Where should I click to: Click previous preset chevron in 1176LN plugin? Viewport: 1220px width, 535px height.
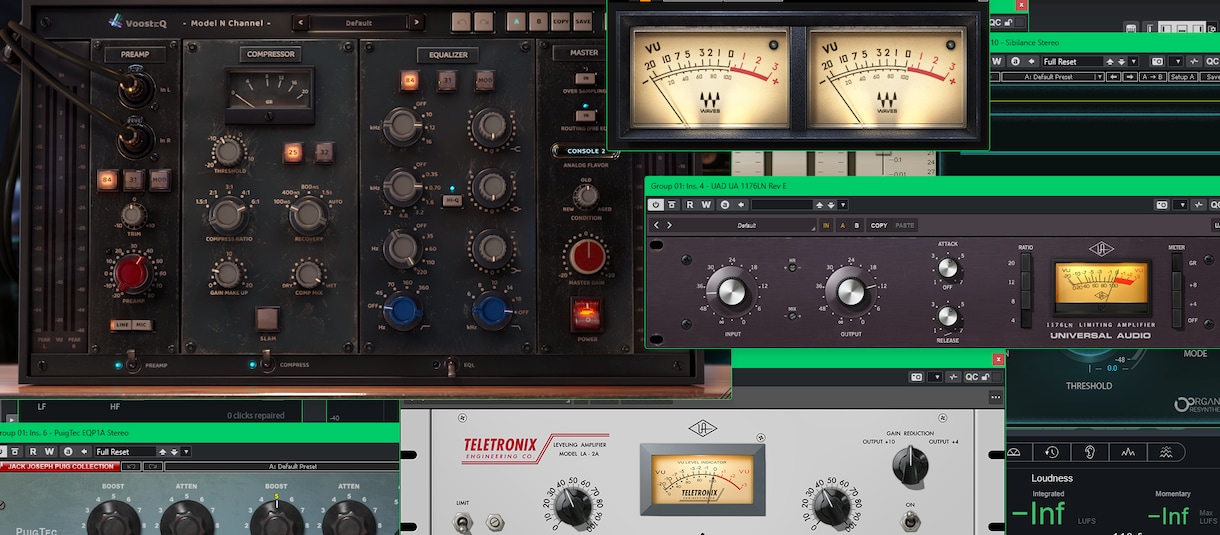pos(657,225)
